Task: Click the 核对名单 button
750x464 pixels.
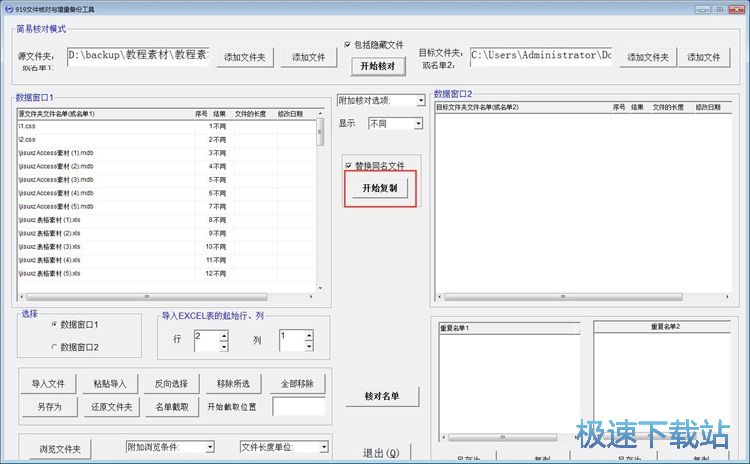Action: click(382, 396)
